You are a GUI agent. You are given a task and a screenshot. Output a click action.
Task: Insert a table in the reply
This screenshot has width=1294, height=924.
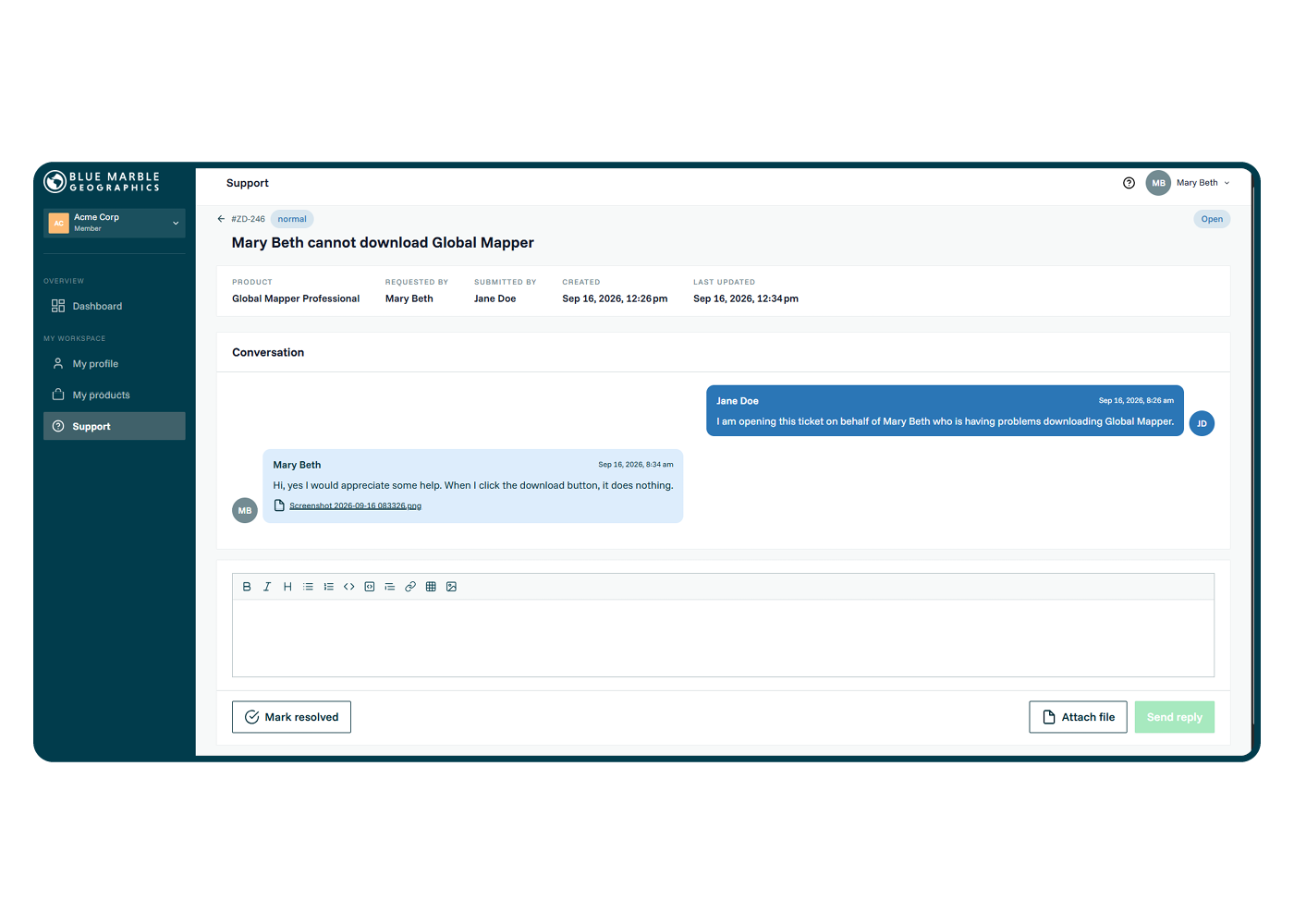[431, 587]
